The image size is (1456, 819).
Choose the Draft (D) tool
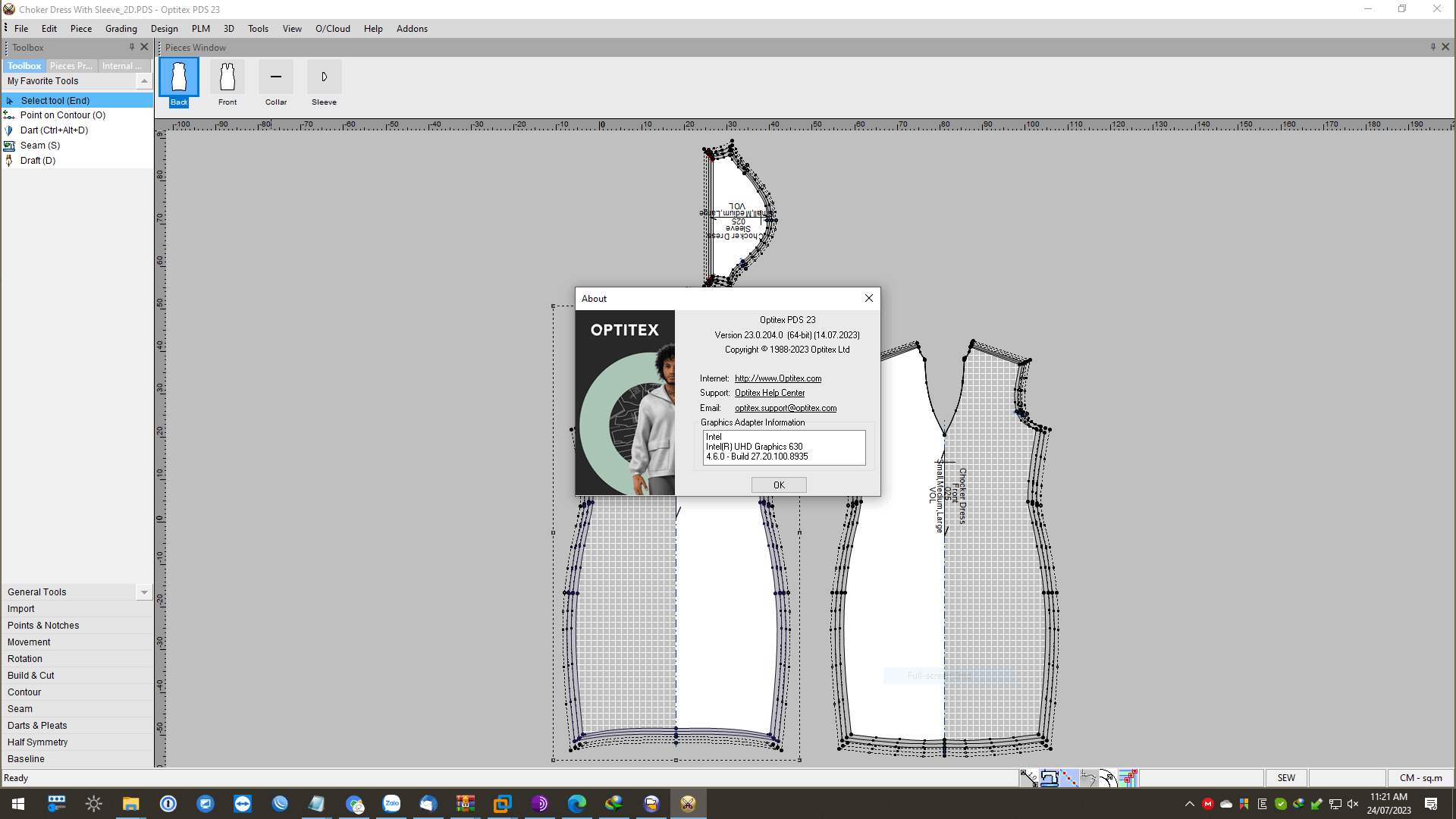click(38, 161)
